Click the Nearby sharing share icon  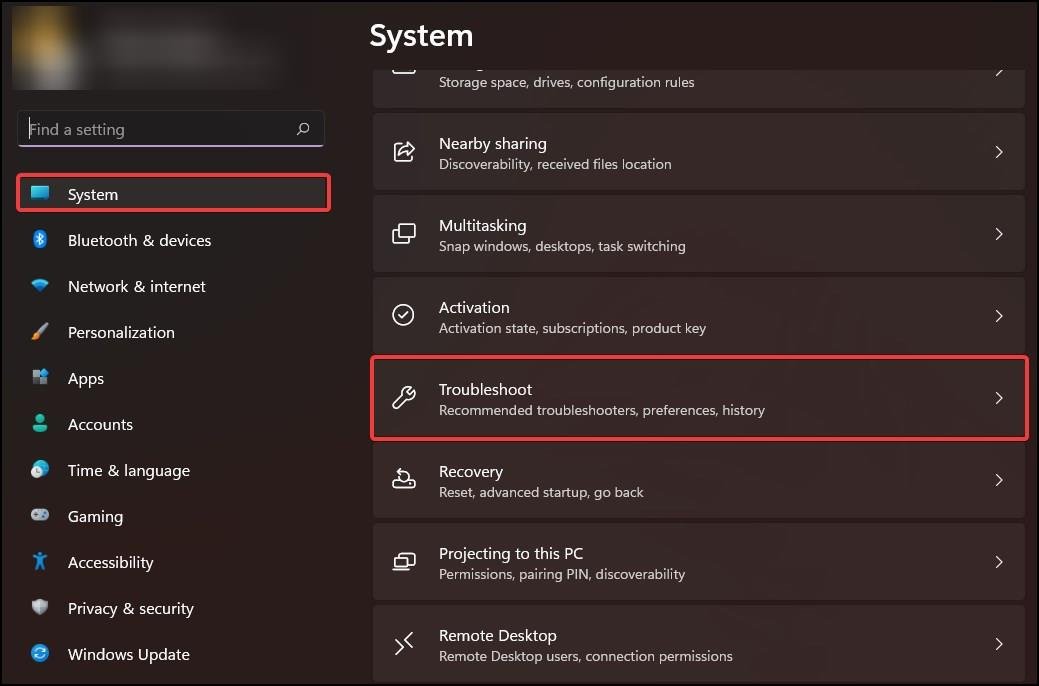tap(404, 152)
